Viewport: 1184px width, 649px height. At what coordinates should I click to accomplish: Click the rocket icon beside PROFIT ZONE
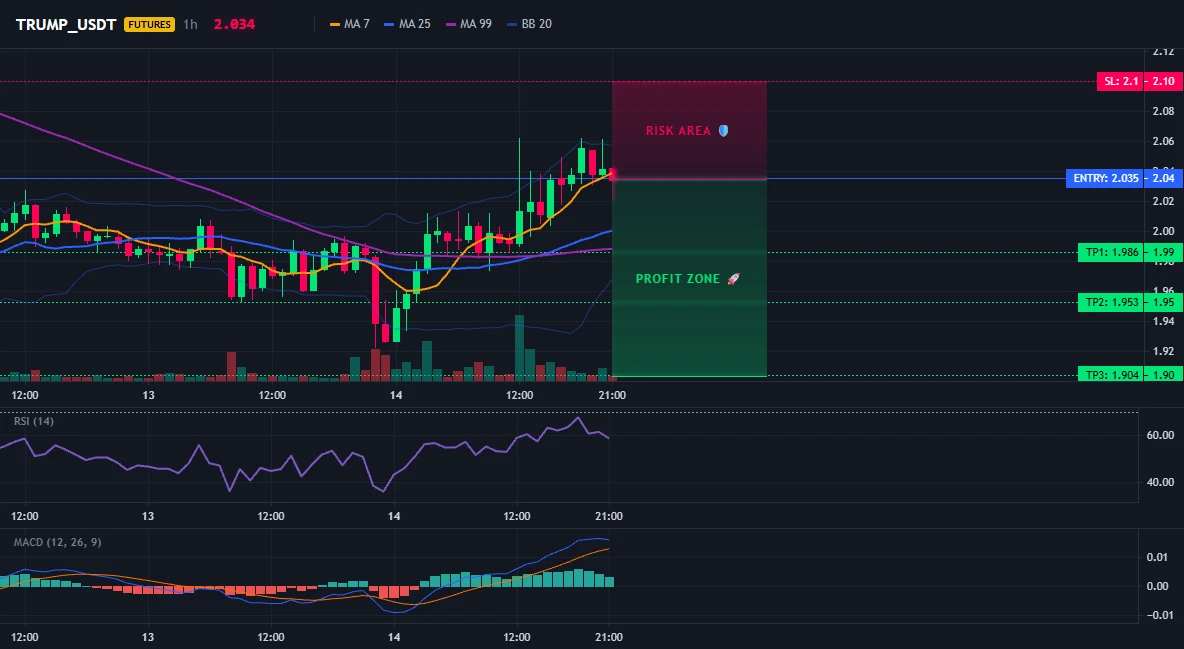(733, 279)
